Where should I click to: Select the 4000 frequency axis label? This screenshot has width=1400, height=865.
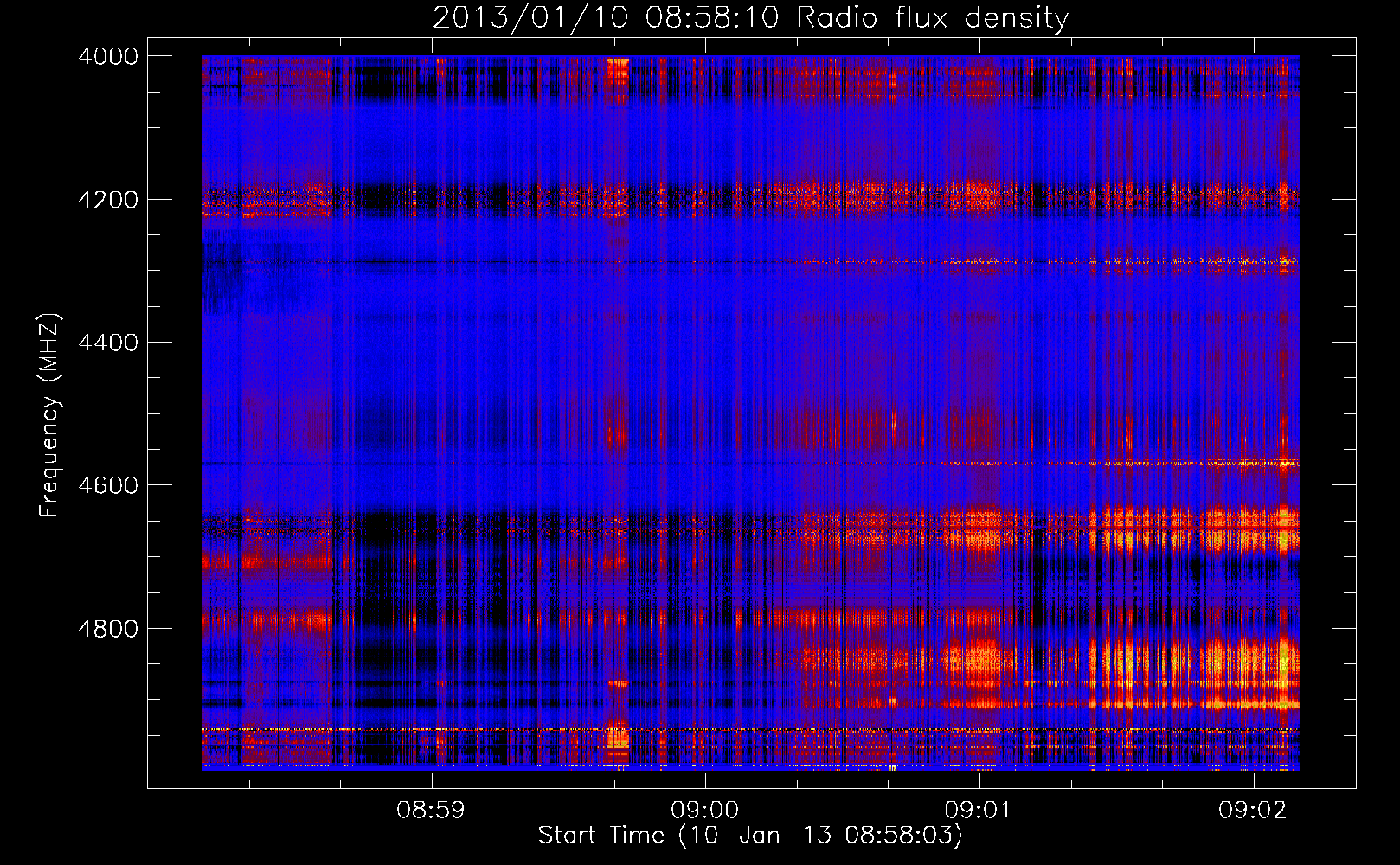pos(108,56)
